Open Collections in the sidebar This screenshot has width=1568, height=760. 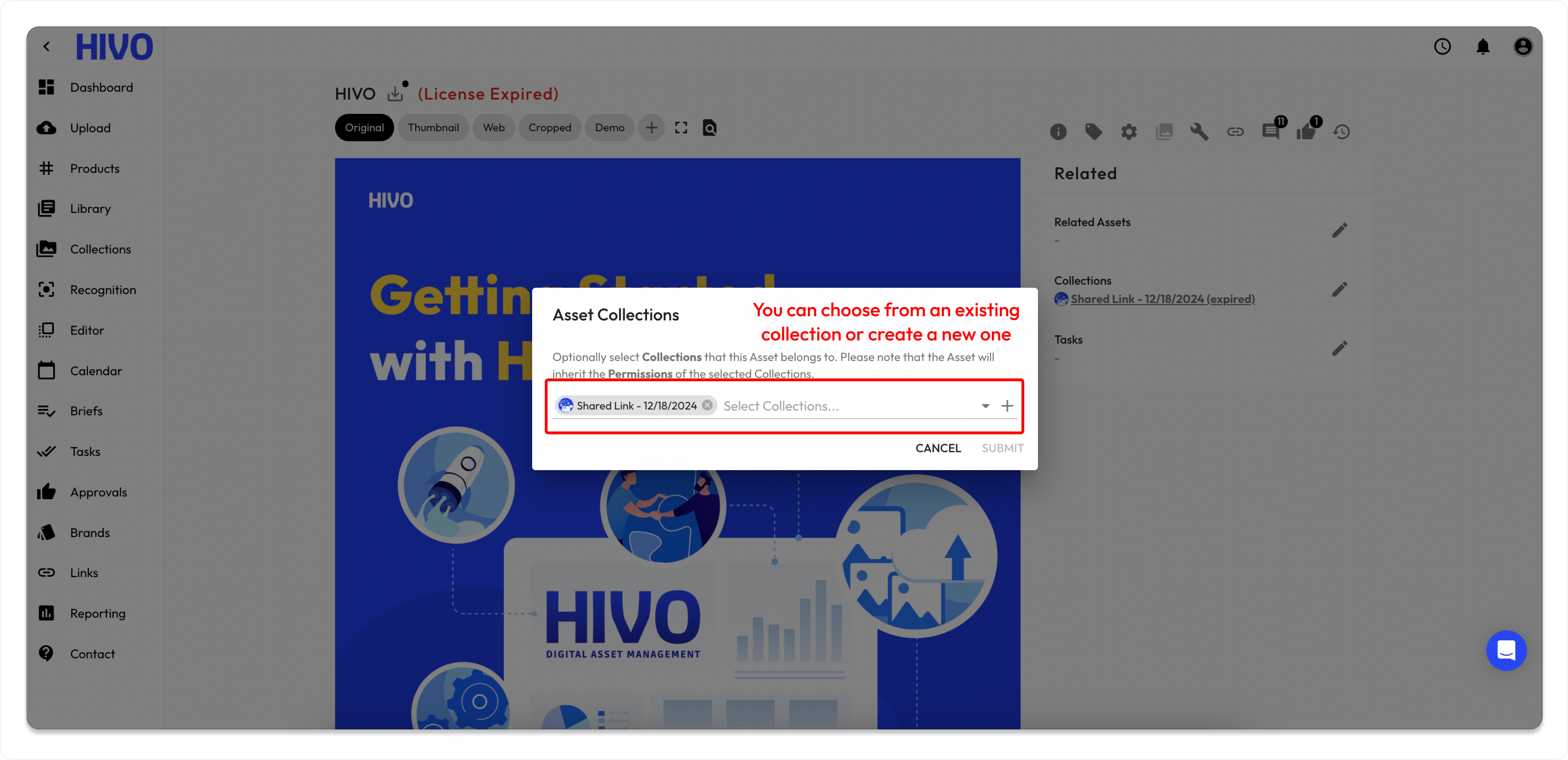click(x=100, y=249)
